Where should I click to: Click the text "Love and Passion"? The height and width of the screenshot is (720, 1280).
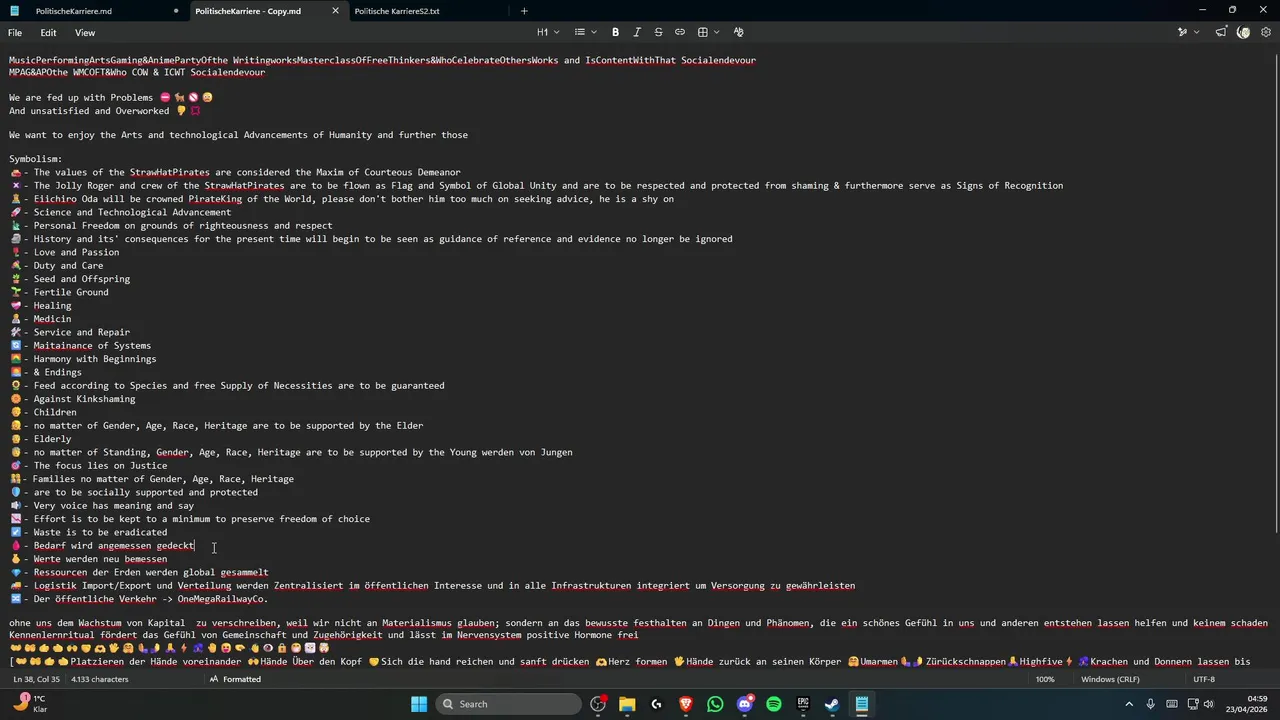tap(76, 252)
